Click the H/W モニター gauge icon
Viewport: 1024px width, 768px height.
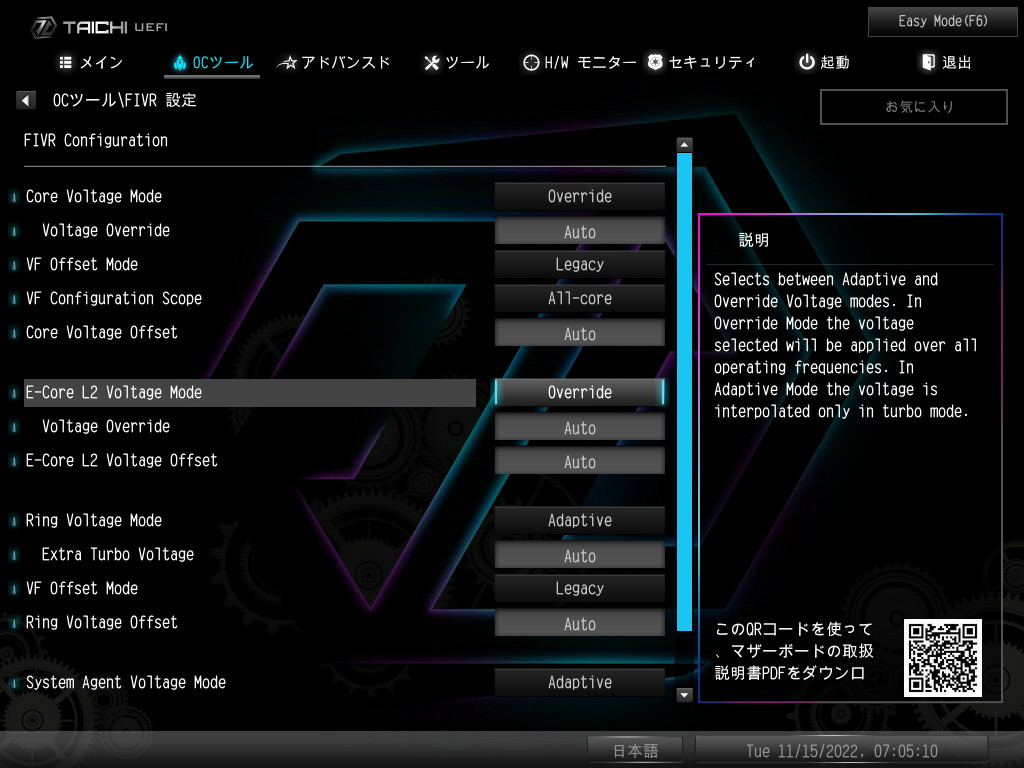[531, 62]
